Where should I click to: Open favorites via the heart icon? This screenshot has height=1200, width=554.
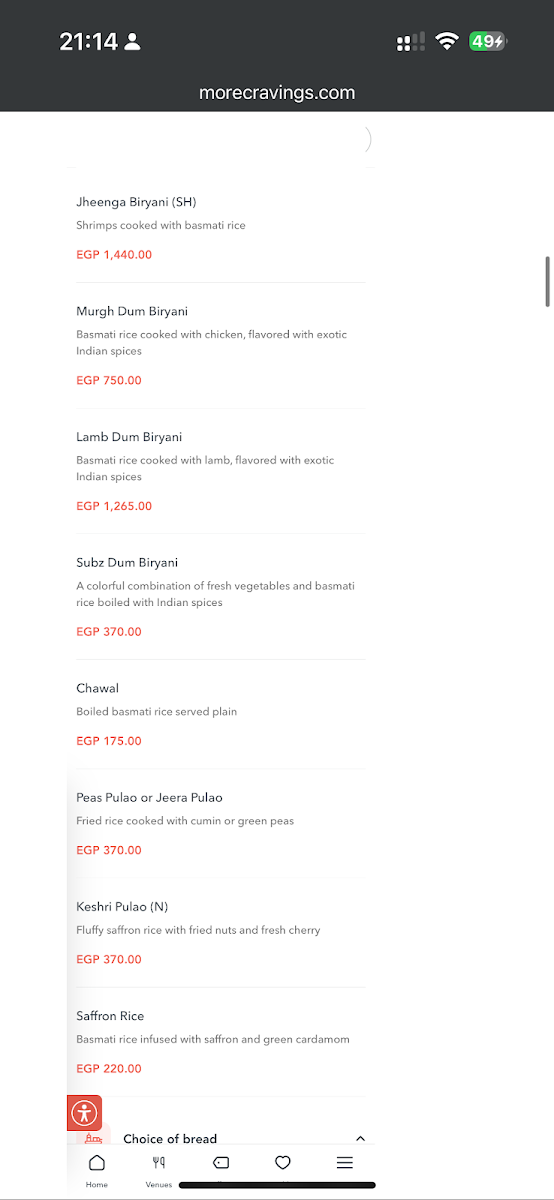tap(283, 1163)
